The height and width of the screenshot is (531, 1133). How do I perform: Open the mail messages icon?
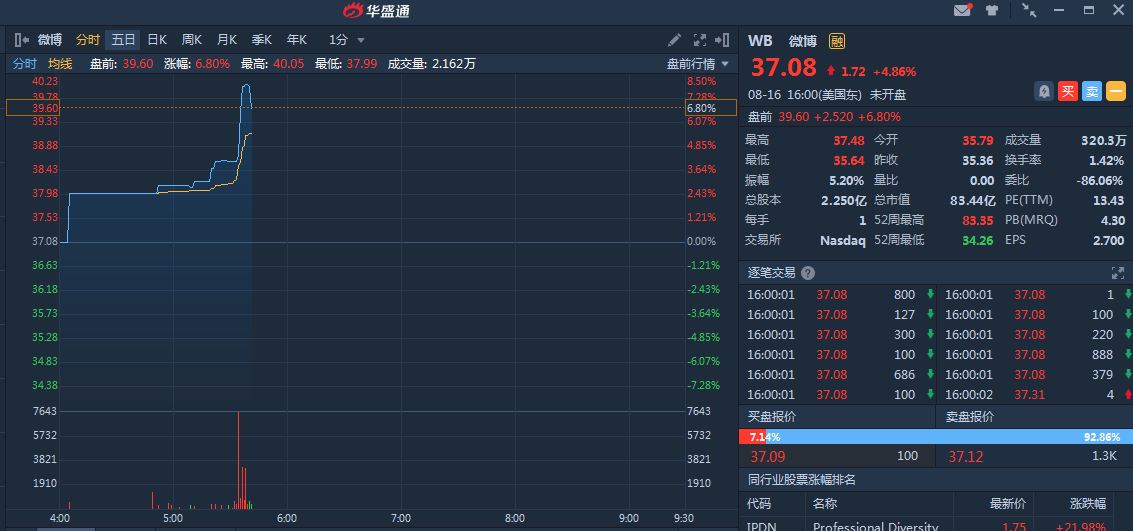(x=962, y=10)
